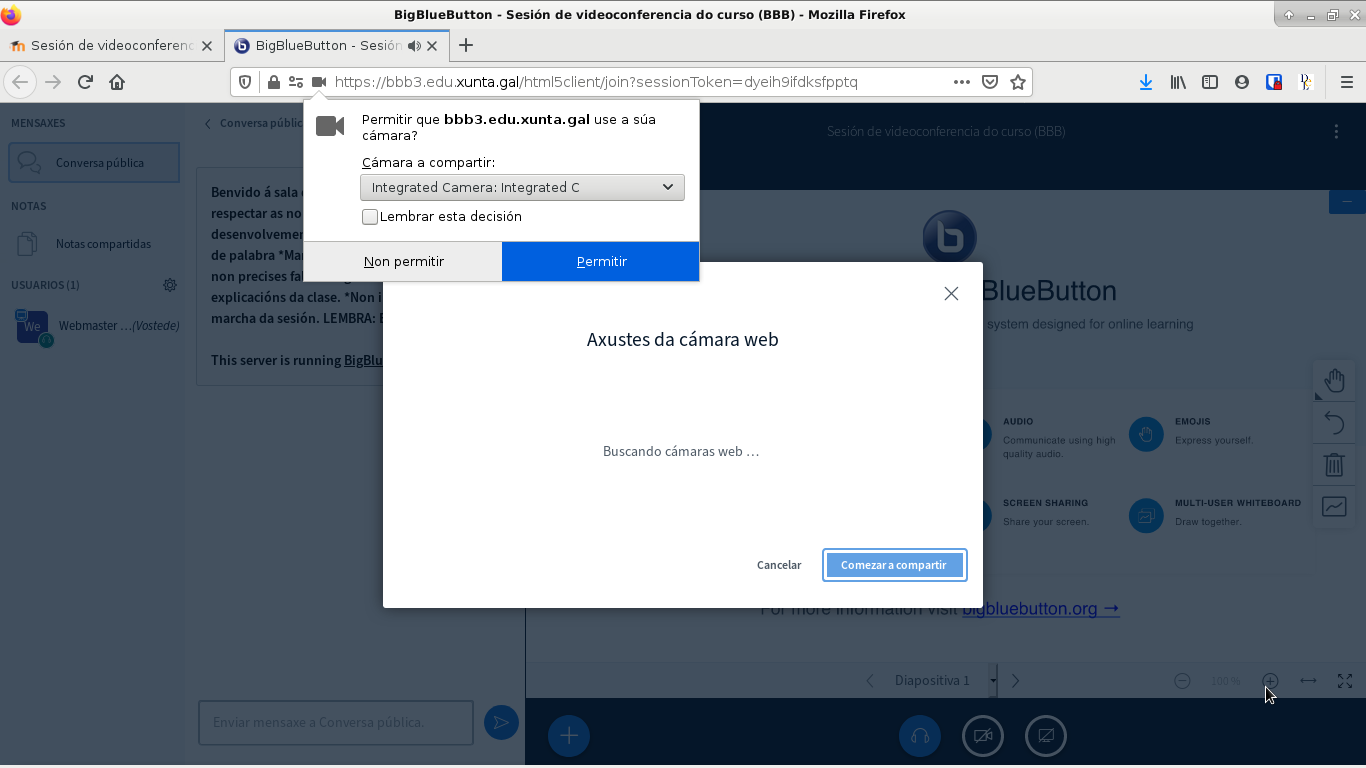This screenshot has height=768, width=1366.
Task: Click Non permitir to deny camera
Action: click(x=403, y=261)
